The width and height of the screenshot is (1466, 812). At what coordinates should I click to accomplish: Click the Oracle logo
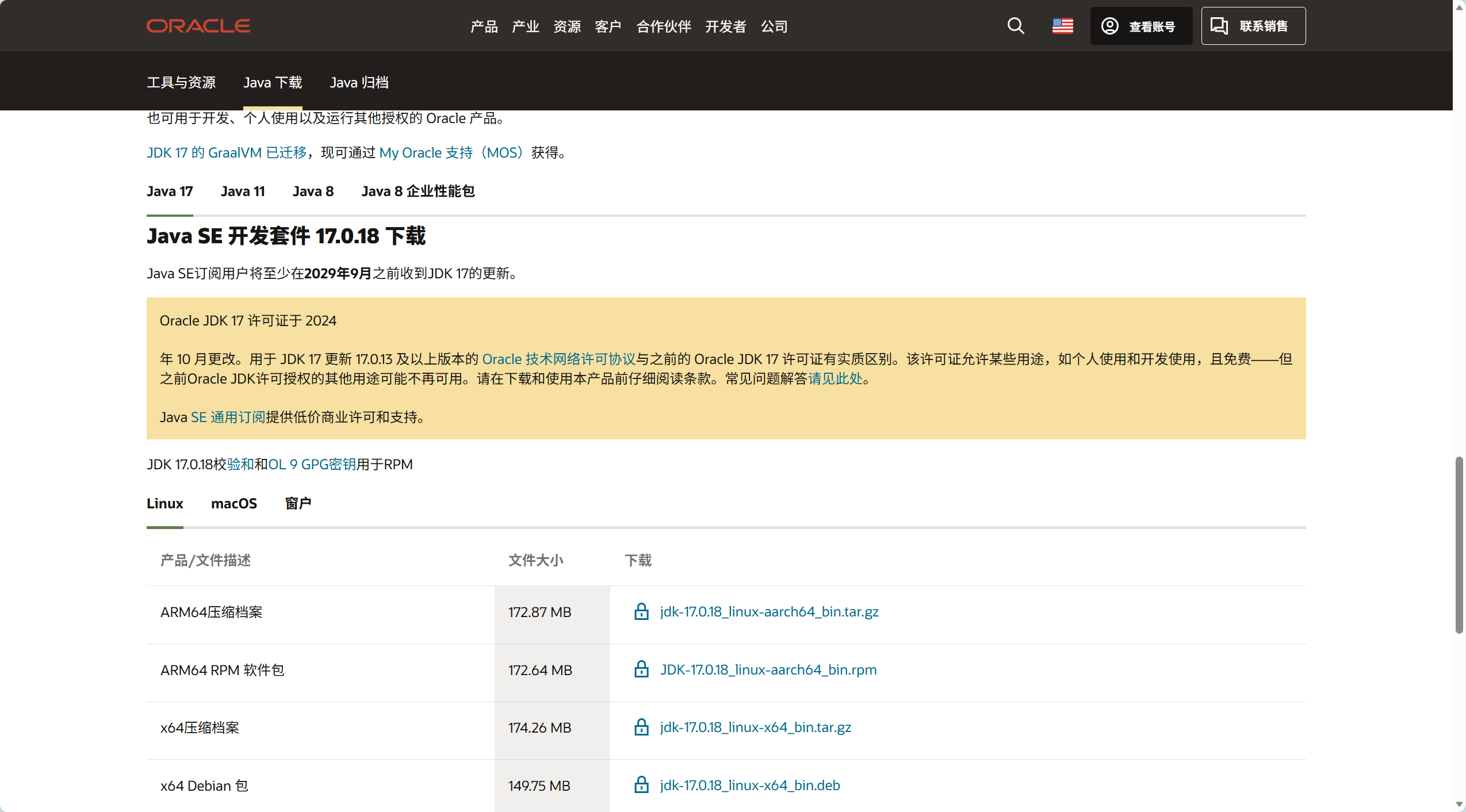(198, 26)
